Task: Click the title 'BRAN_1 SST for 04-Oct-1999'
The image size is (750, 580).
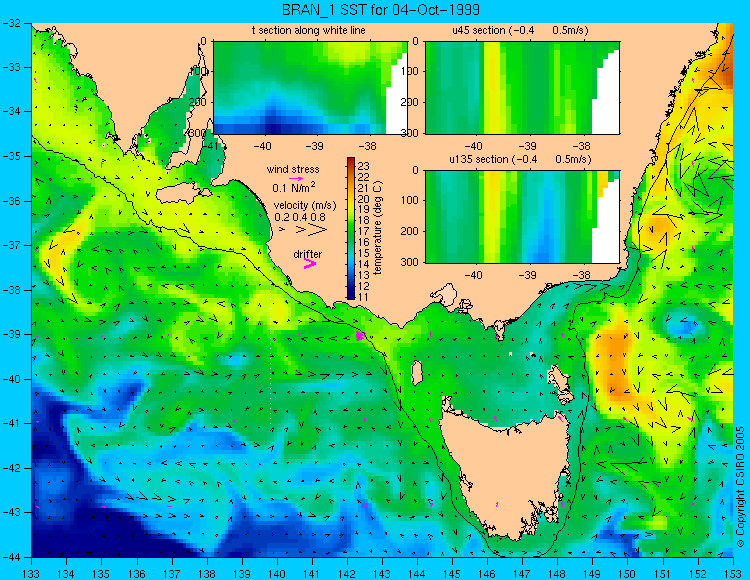Action: (x=381, y=10)
